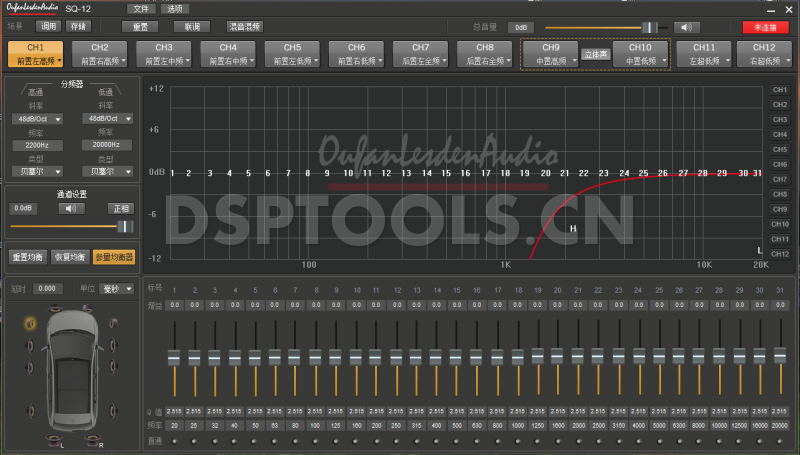Select the rear-left door speaker icon
The image size is (800, 455).
(31, 410)
